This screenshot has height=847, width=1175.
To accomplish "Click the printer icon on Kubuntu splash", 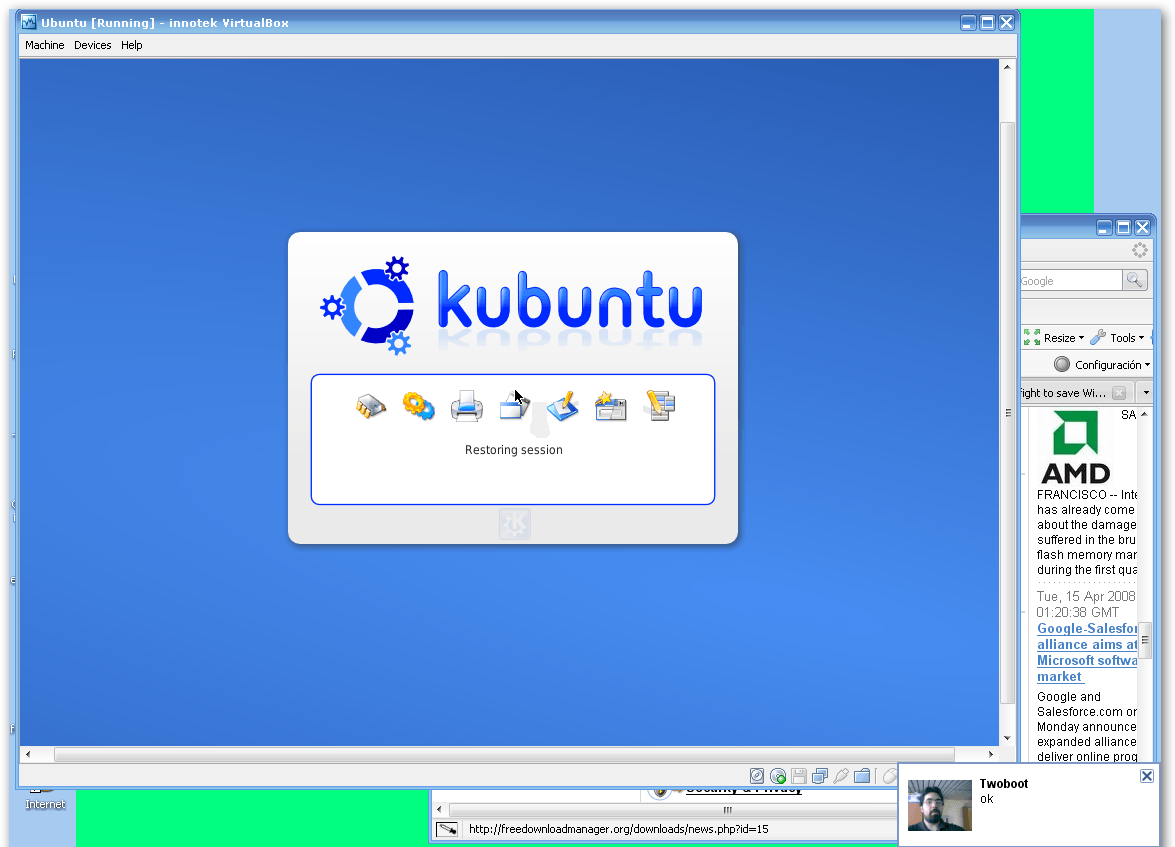I will click(x=466, y=406).
